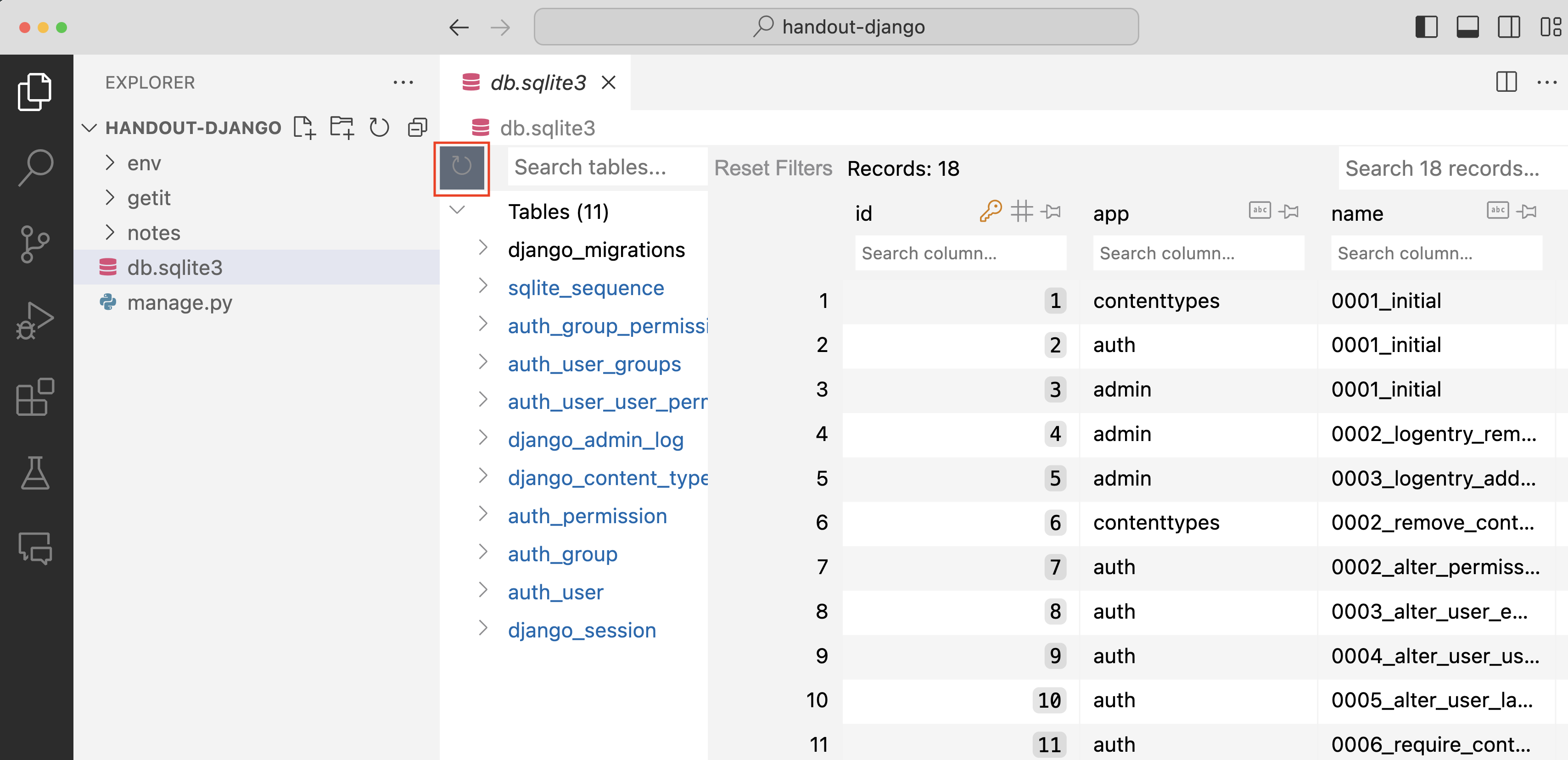Open the Testing flask icon

pos(35,474)
